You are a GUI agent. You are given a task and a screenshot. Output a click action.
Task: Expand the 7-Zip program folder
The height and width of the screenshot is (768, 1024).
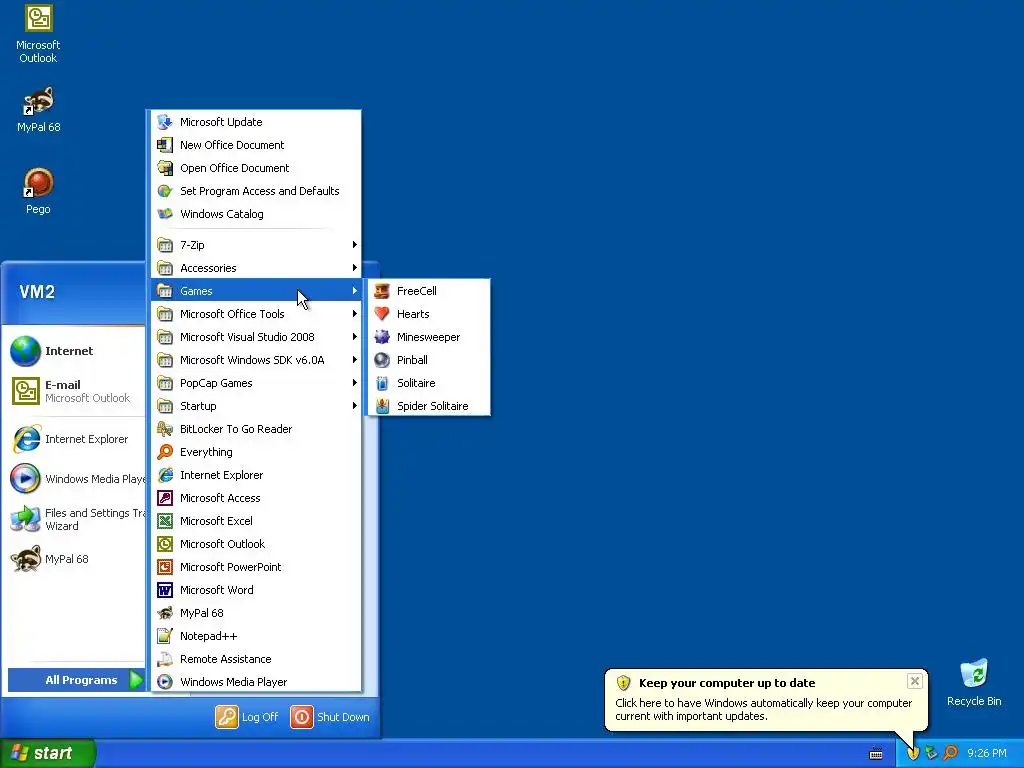pos(256,245)
